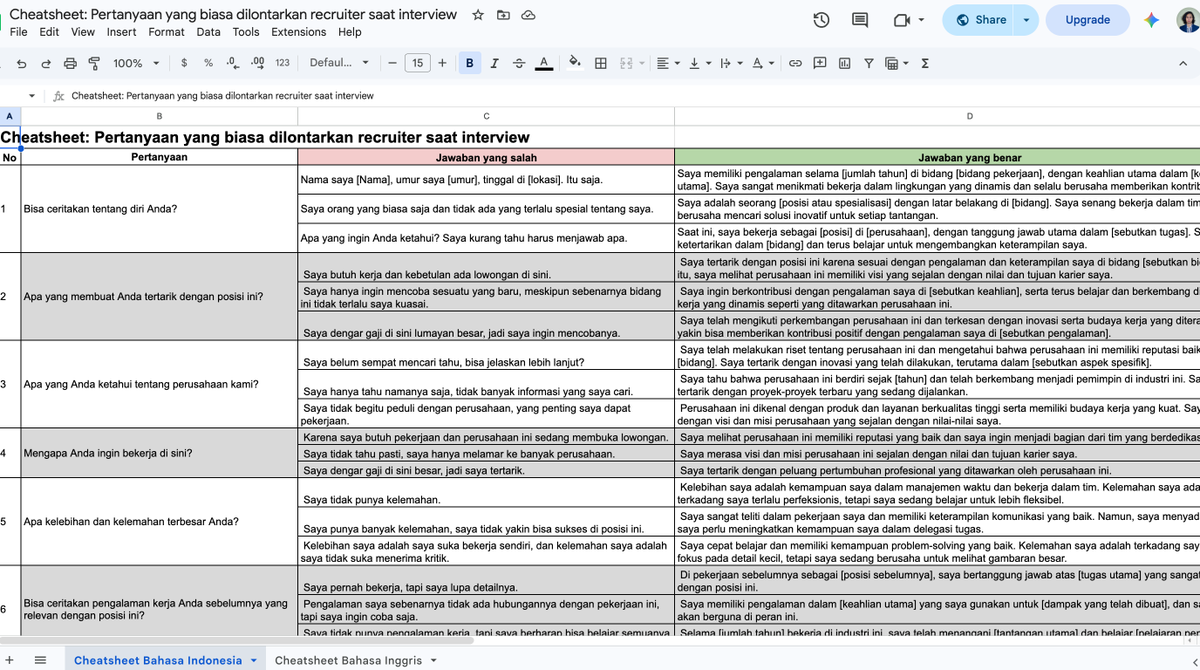Viewport: 1200px width, 670px height.
Task: Open the all sheets list
Action: 40,660
